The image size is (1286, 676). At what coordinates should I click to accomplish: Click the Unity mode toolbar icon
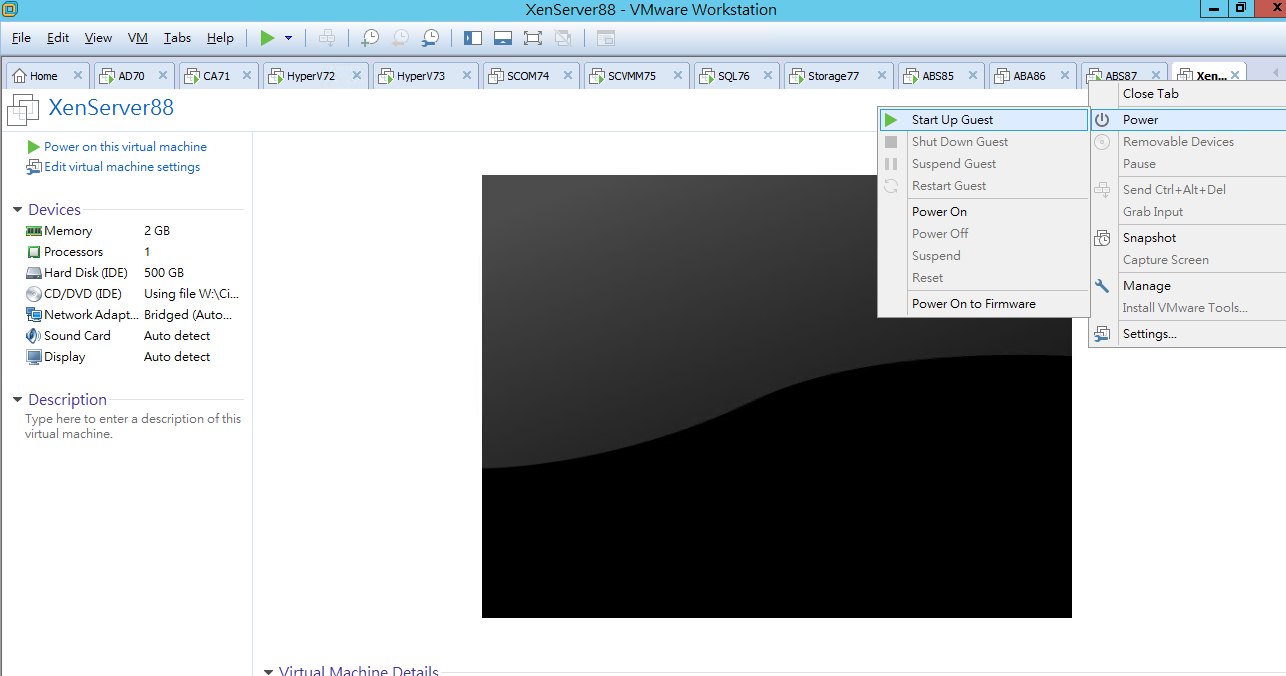coord(563,38)
